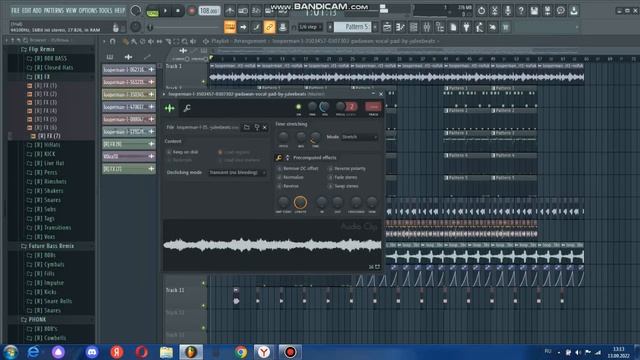
Task: Click the plugin plug icon in toolbar
Action: tap(466, 27)
